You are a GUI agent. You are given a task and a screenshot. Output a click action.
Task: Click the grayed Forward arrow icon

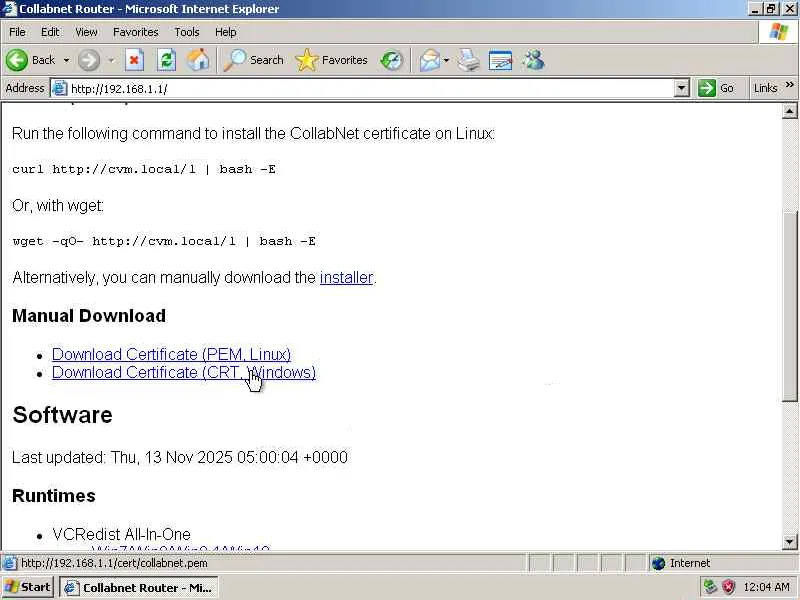(89, 60)
